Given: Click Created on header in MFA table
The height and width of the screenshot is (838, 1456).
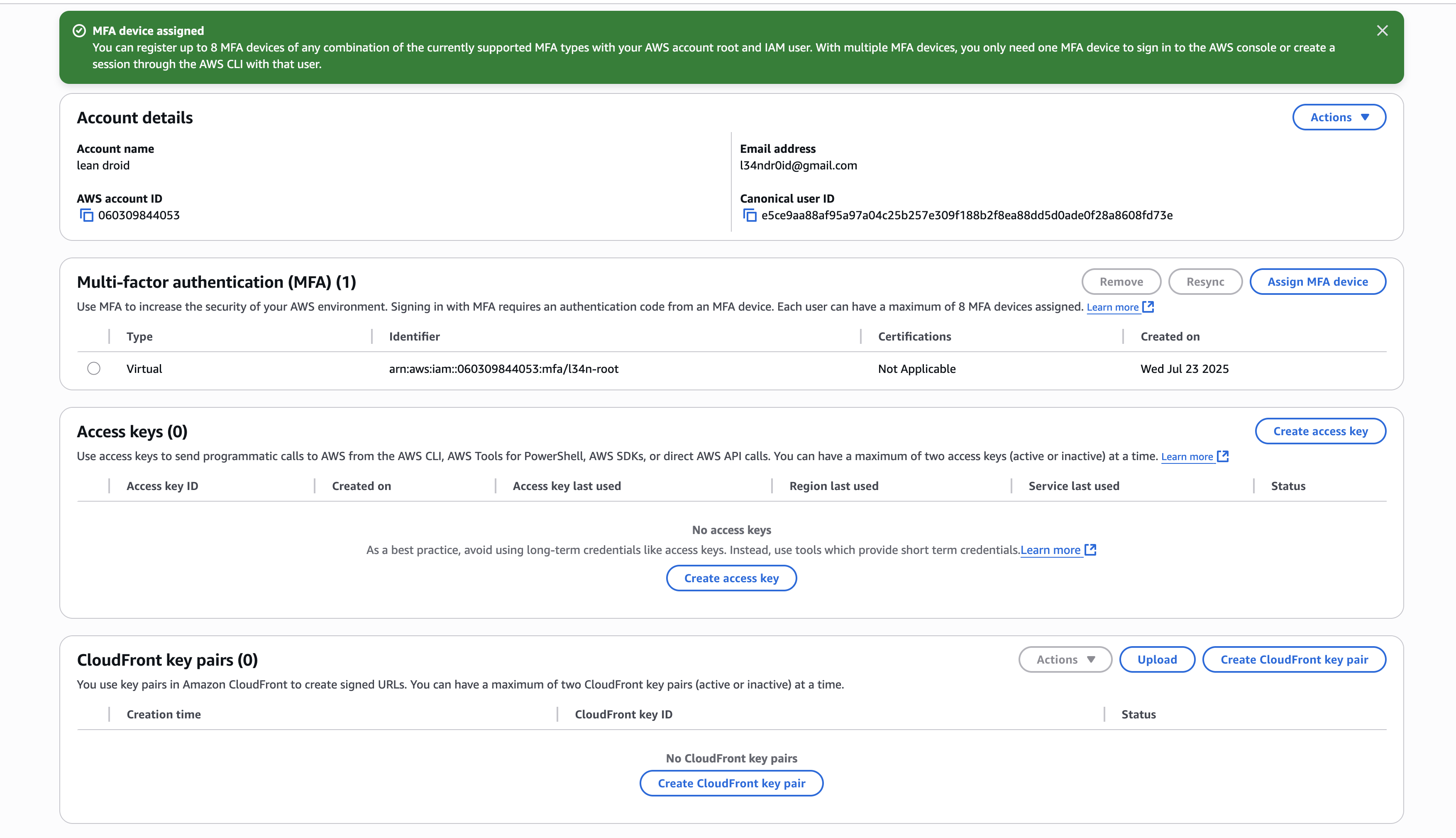Looking at the screenshot, I should (1170, 336).
